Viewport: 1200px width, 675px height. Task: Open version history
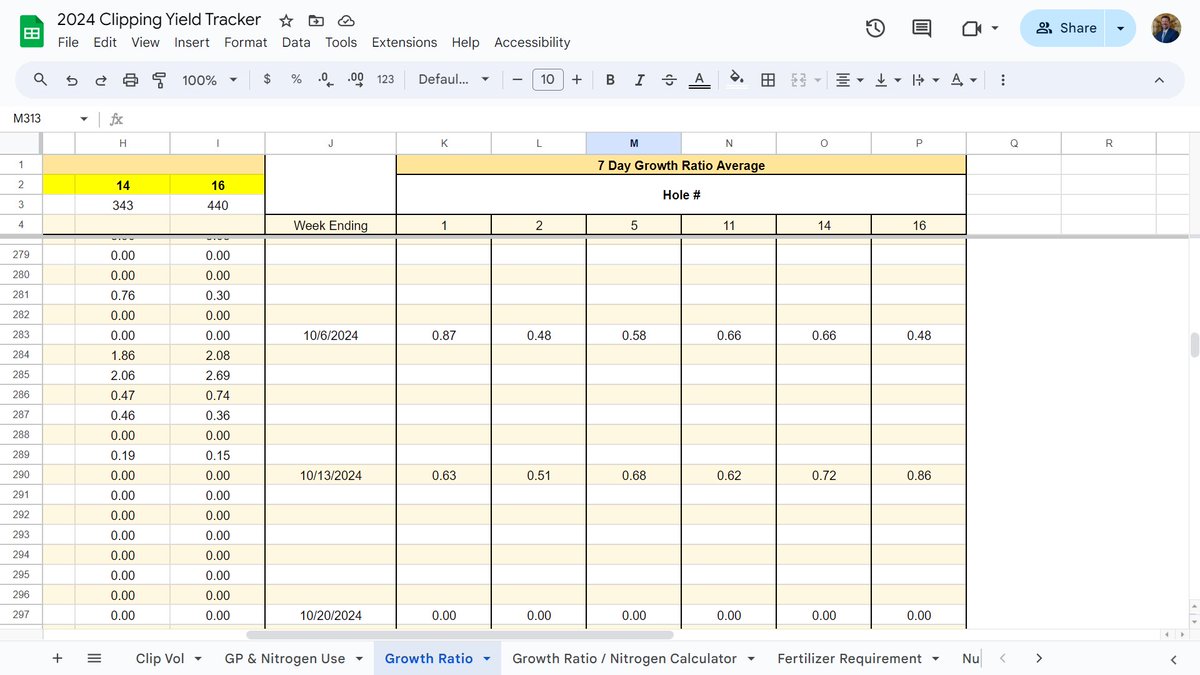pos(875,29)
